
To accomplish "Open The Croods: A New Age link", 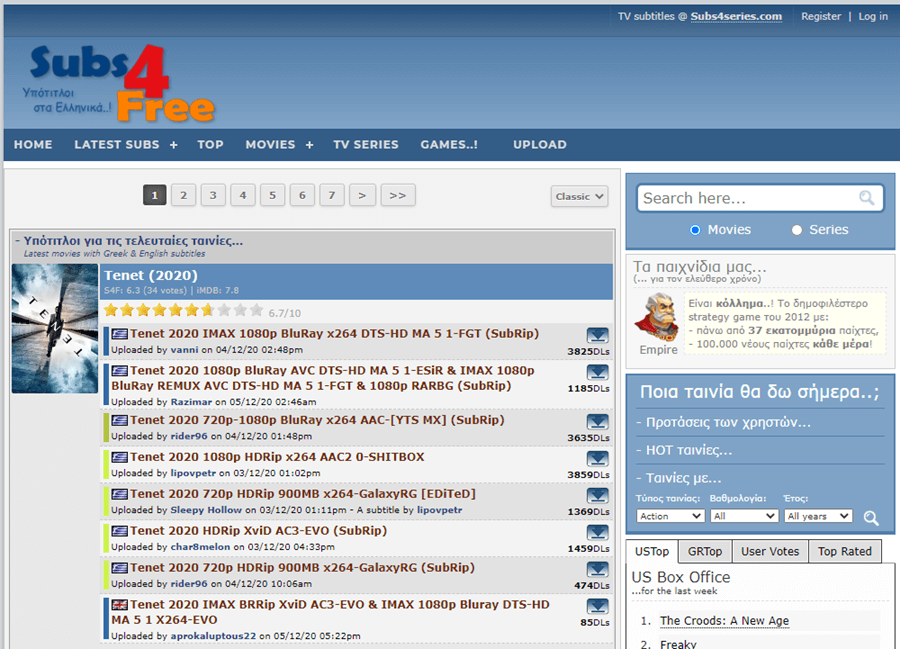I will pyautogui.click(x=724, y=620).
